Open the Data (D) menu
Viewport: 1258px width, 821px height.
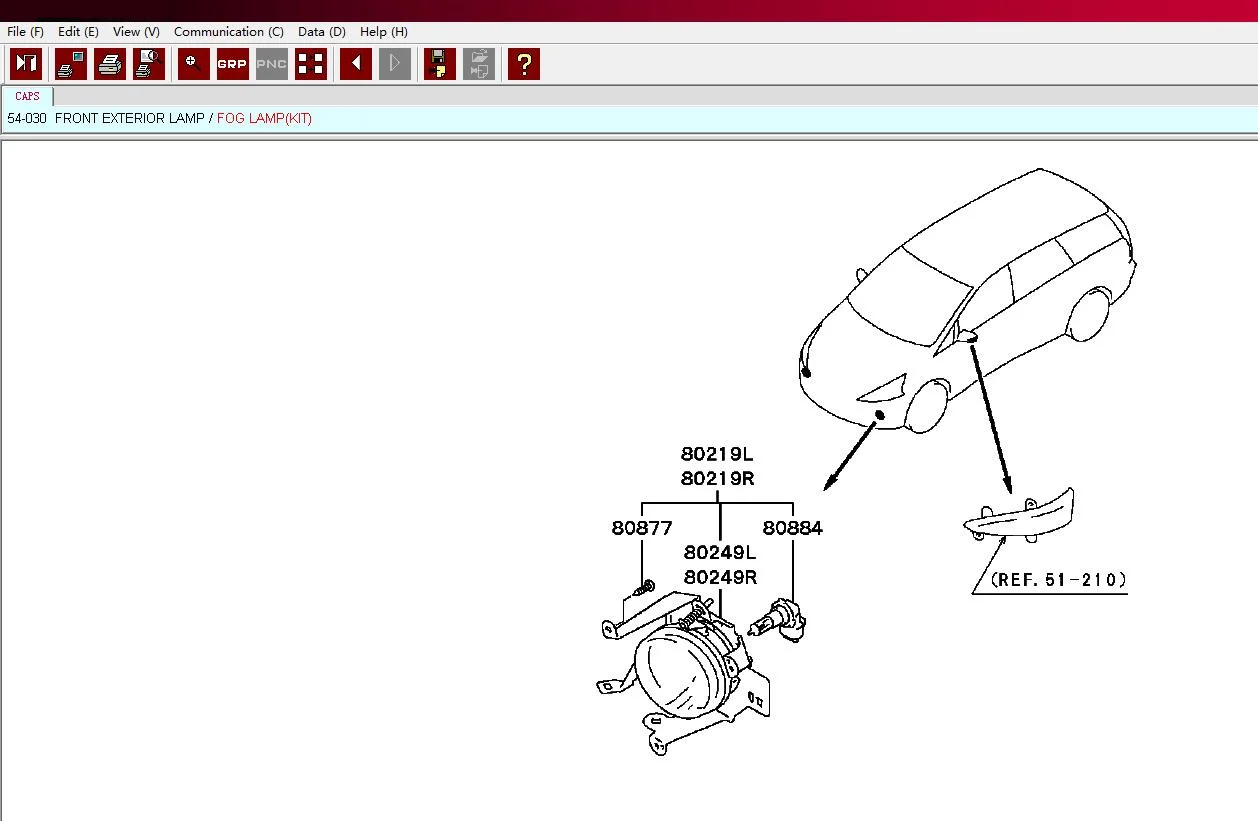[x=322, y=32]
